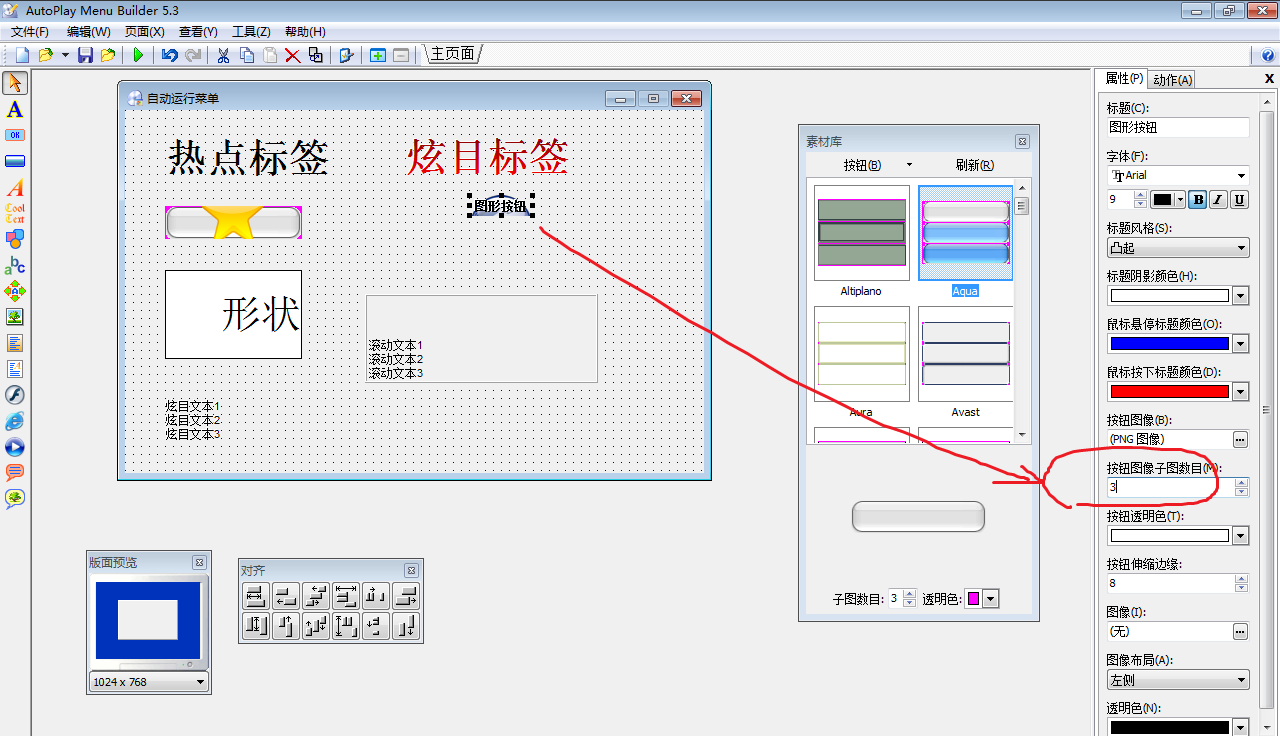
Task: Pick the blue graphic button tool
Action: click(15, 161)
